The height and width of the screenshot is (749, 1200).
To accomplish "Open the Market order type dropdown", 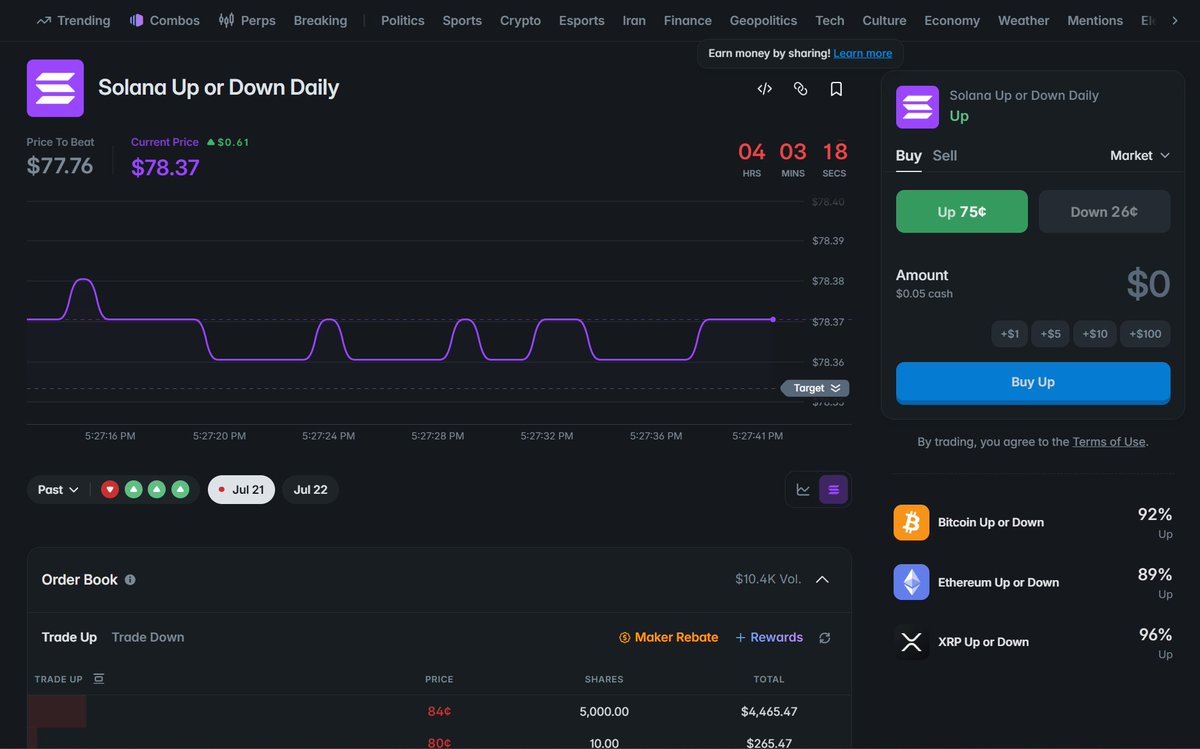I will [1140, 155].
